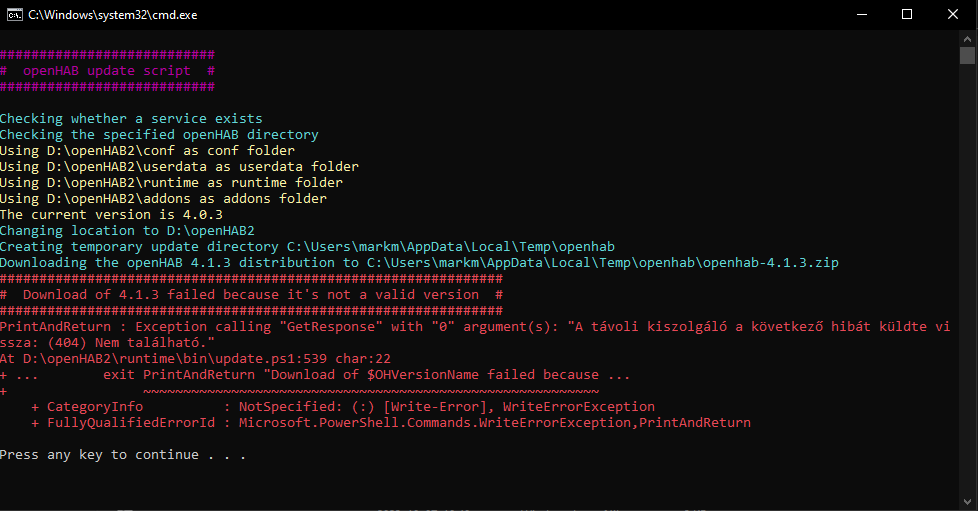Minimize the cmd.exe window
Image resolution: width=978 pixels, height=511 pixels.
pos(860,14)
